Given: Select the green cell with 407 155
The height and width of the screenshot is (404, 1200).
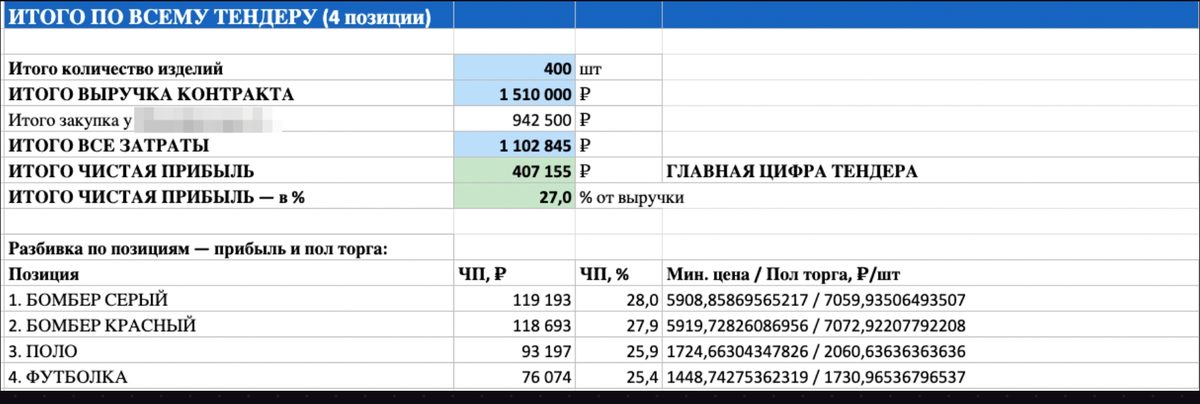Looking at the screenshot, I should click(514, 171).
